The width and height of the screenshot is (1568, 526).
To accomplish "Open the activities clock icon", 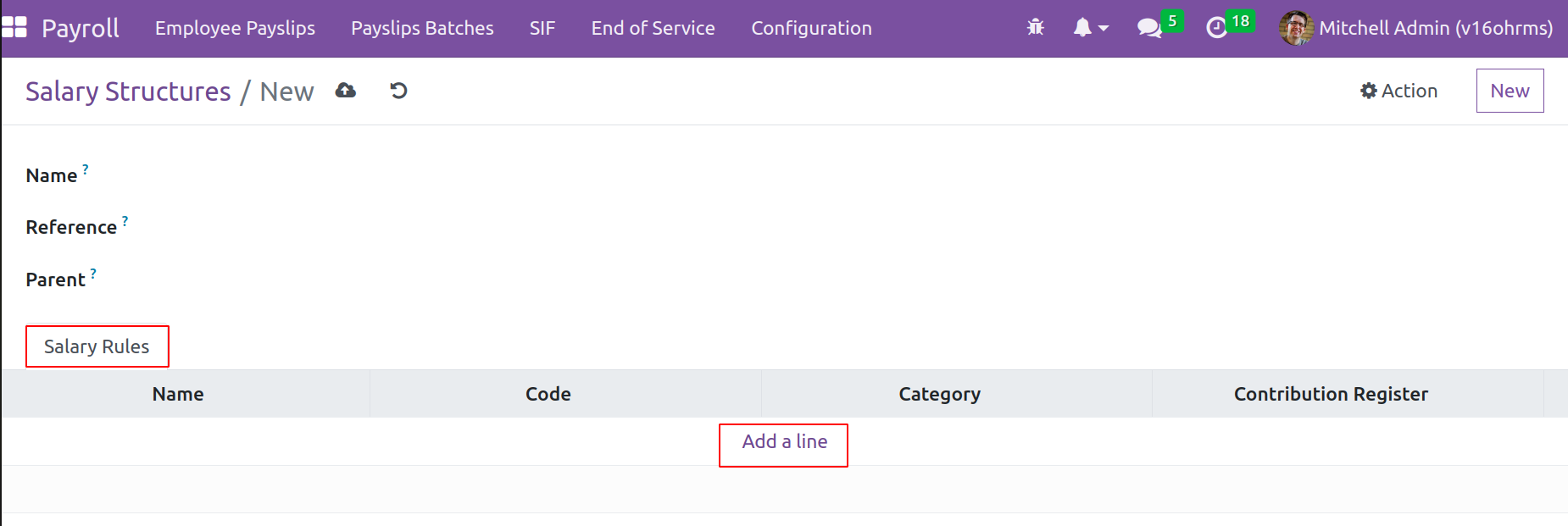I will (1216, 28).
